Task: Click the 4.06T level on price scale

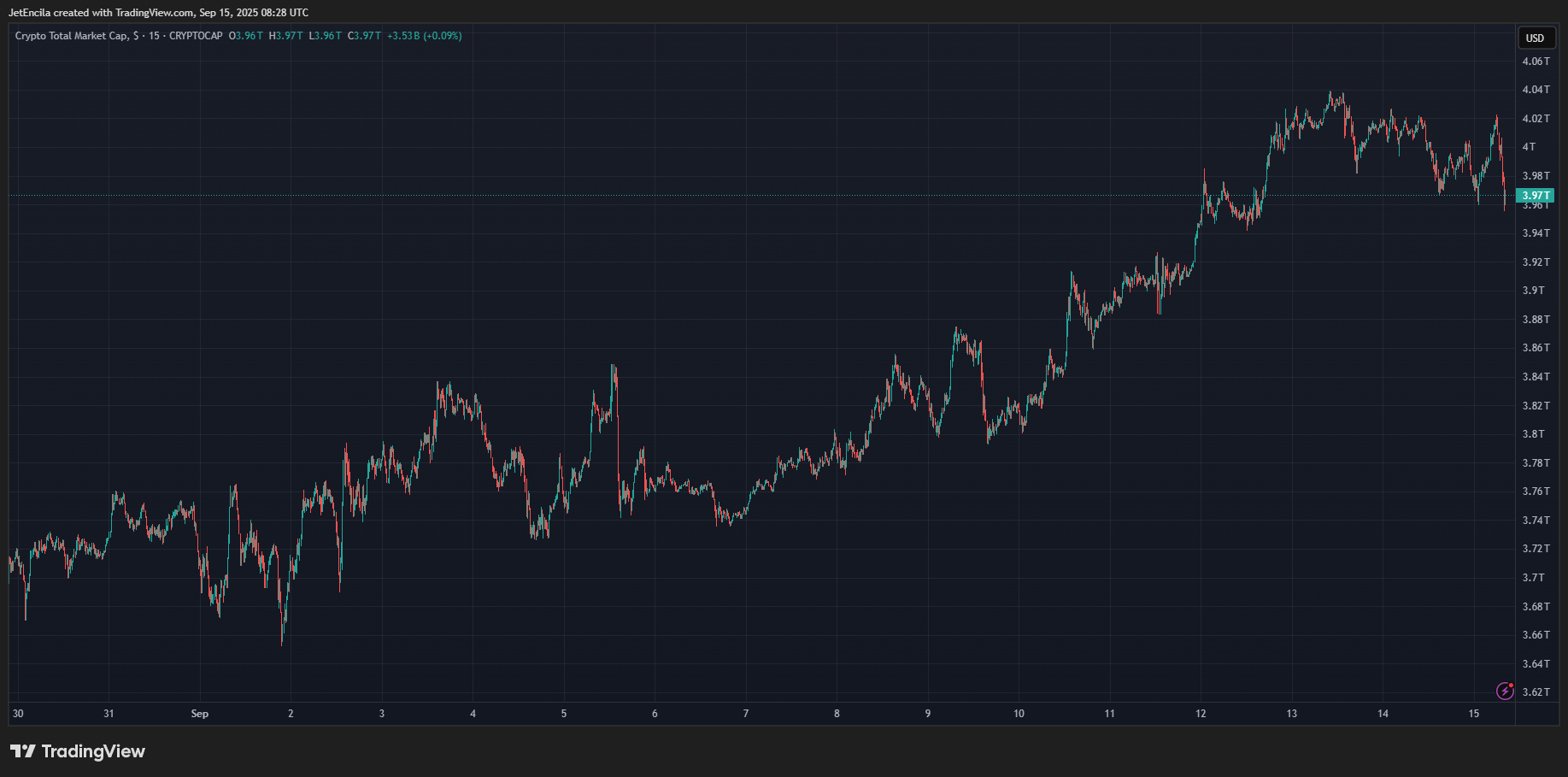Action: click(x=1536, y=62)
